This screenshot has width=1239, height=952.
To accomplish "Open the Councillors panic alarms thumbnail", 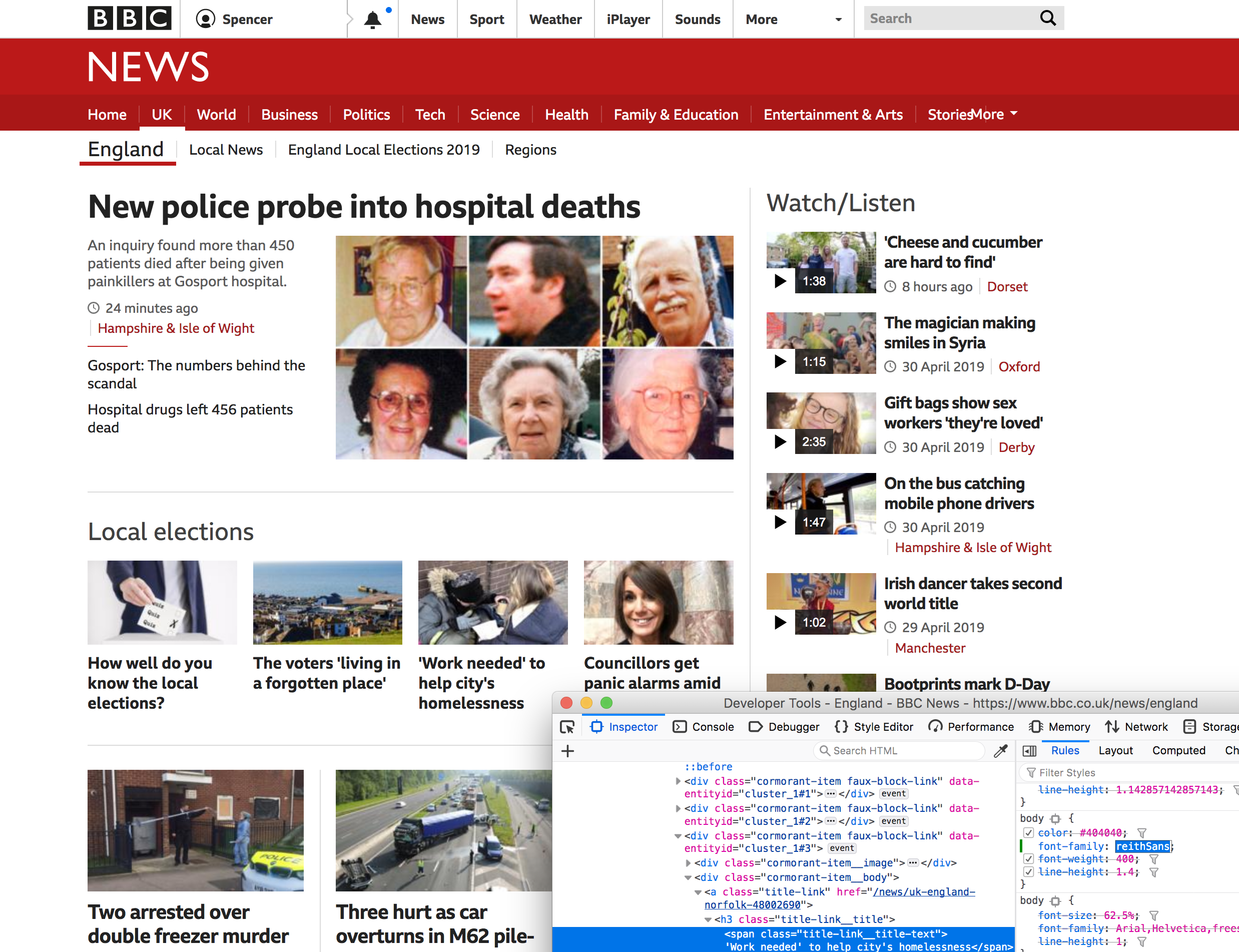I will [x=659, y=602].
